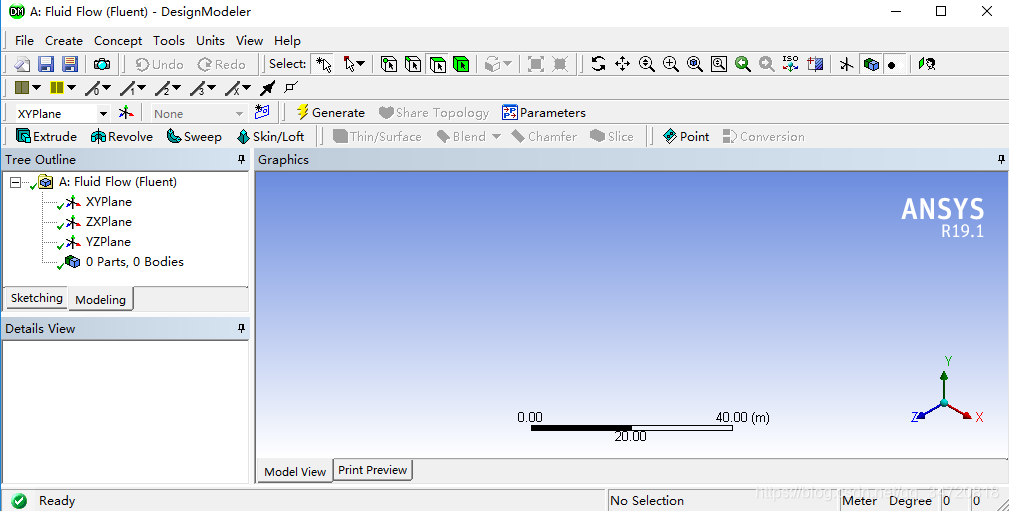Toggle the display model cube icon
This screenshot has height=511, width=1009.
871,64
